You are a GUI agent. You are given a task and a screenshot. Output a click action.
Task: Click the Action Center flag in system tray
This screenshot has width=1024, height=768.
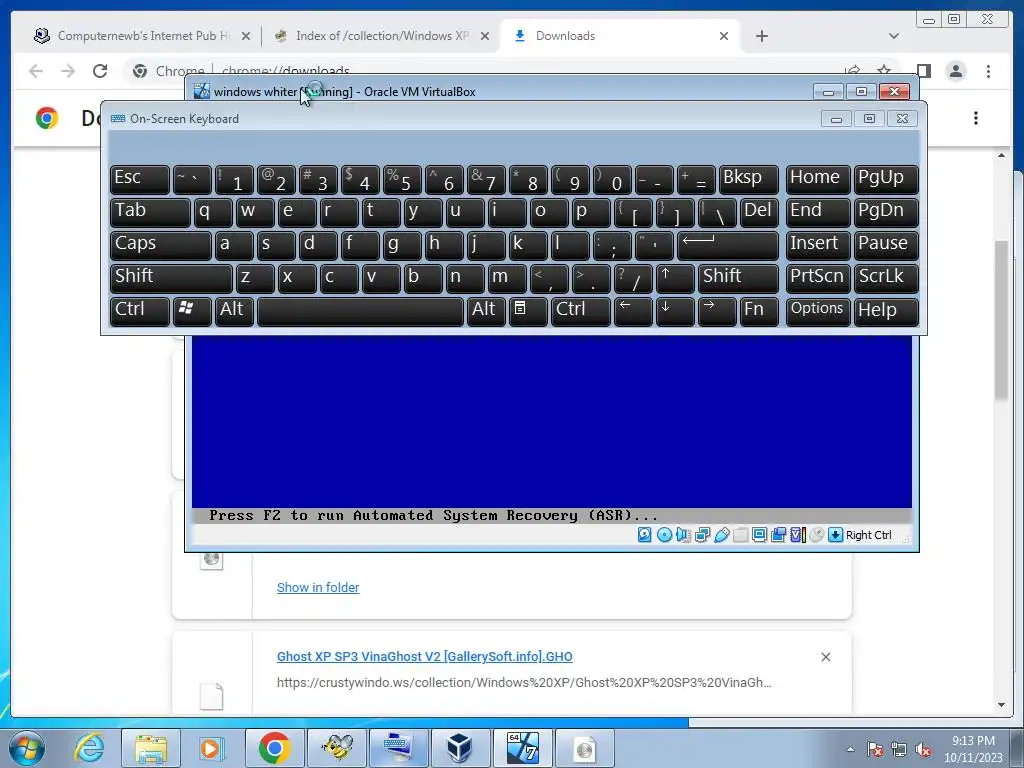click(x=875, y=749)
